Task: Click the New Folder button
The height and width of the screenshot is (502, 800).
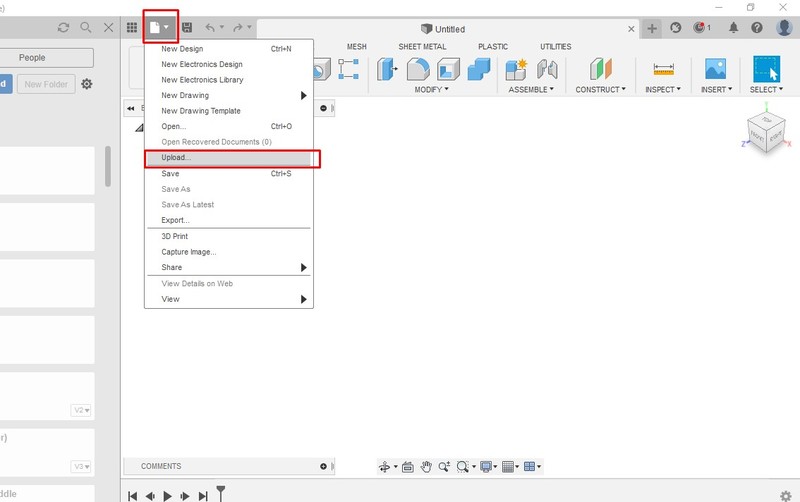Action: [46, 84]
